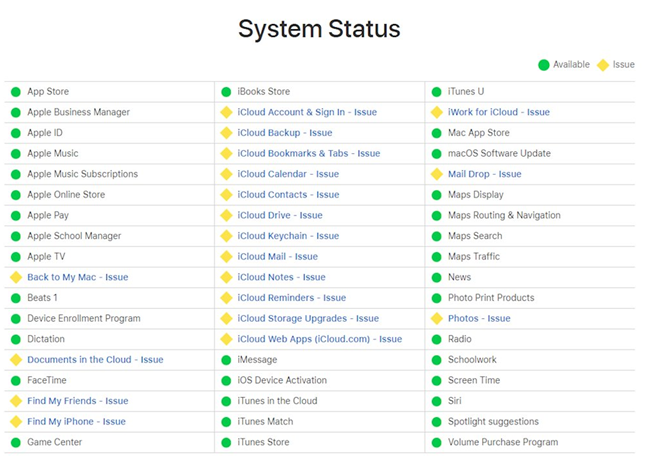Open the Find My Friends issue link

click(77, 401)
